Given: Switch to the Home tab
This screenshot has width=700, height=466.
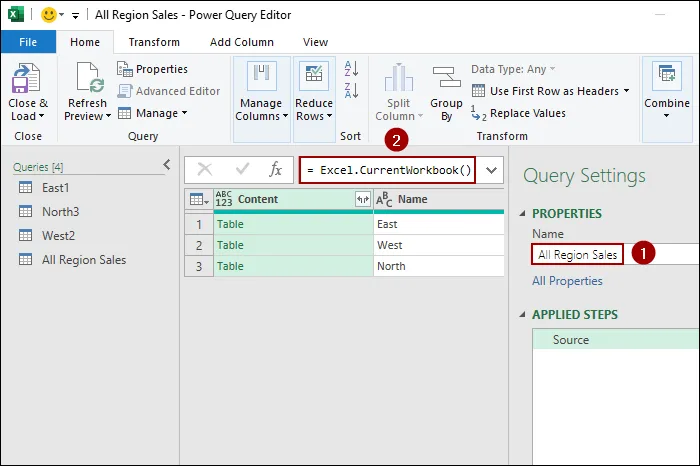Looking at the screenshot, I should pos(85,42).
